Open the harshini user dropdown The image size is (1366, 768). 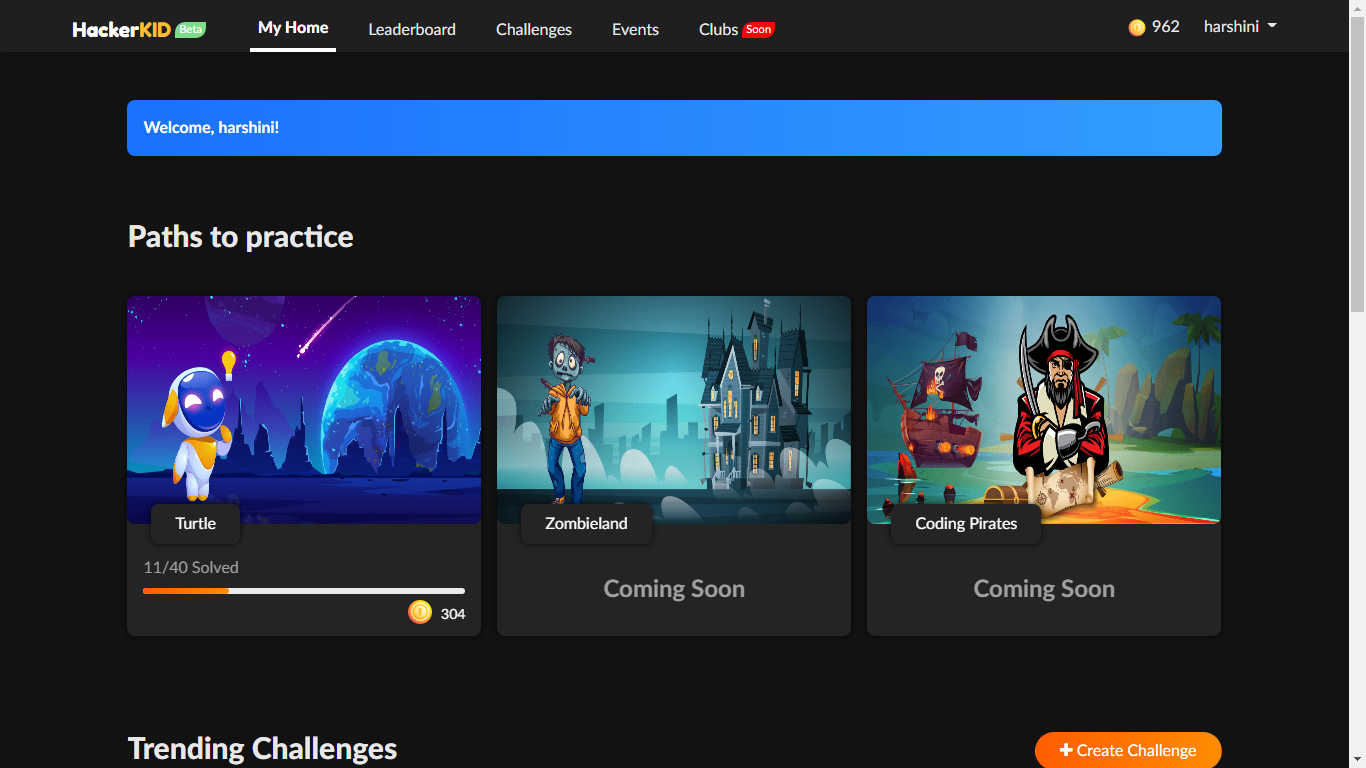click(x=1240, y=27)
